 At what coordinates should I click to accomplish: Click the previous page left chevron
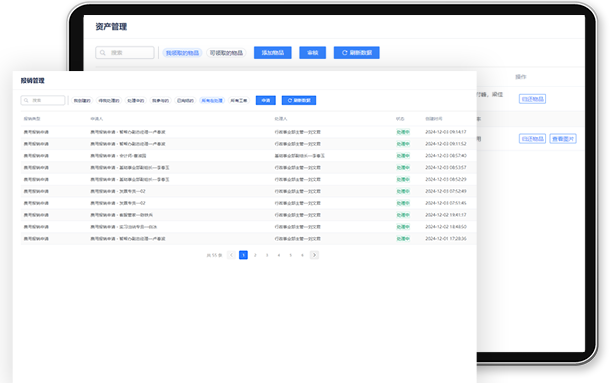coord(231,255)
